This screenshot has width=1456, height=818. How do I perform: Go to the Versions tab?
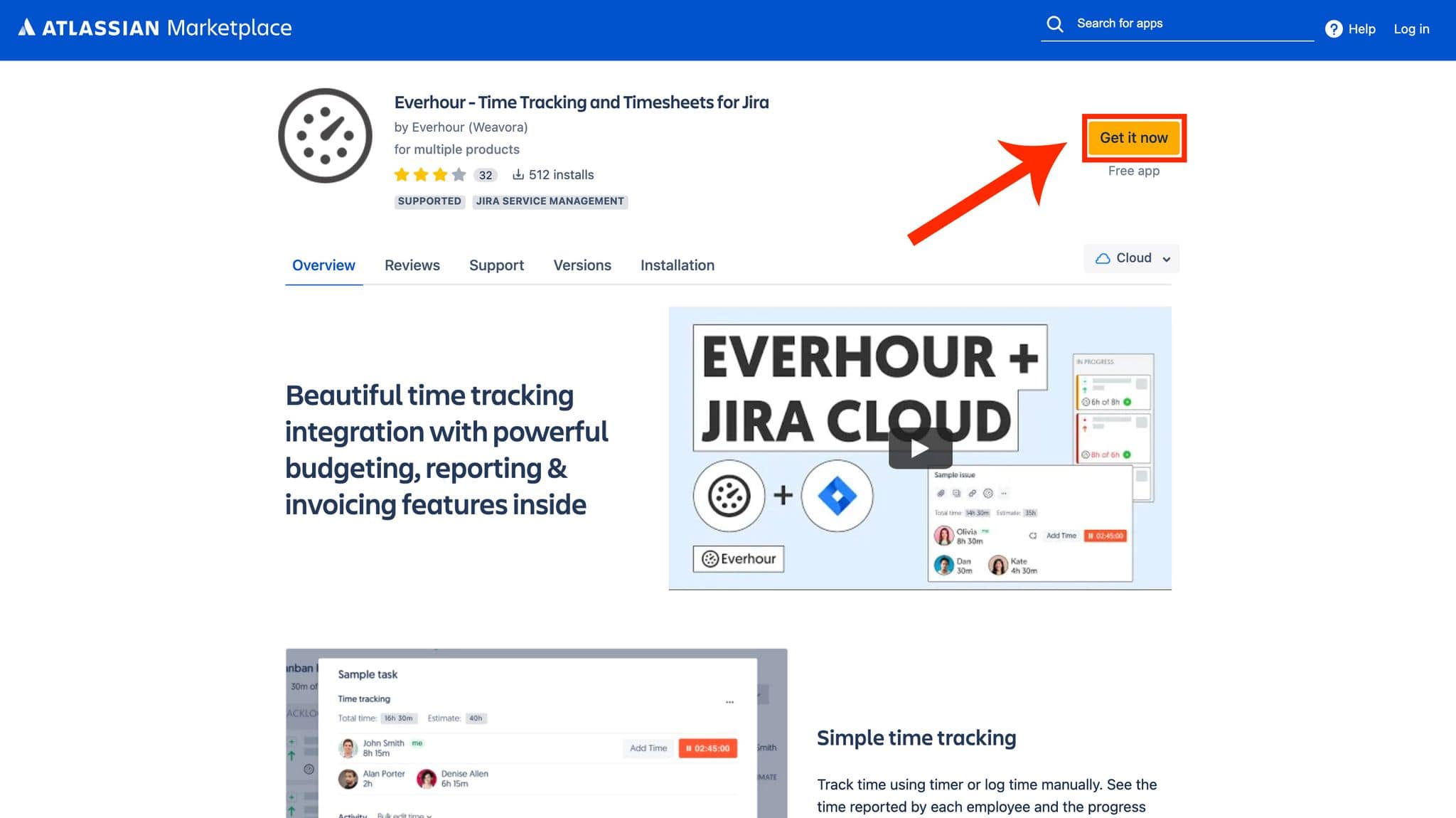(x=582, y=265)
